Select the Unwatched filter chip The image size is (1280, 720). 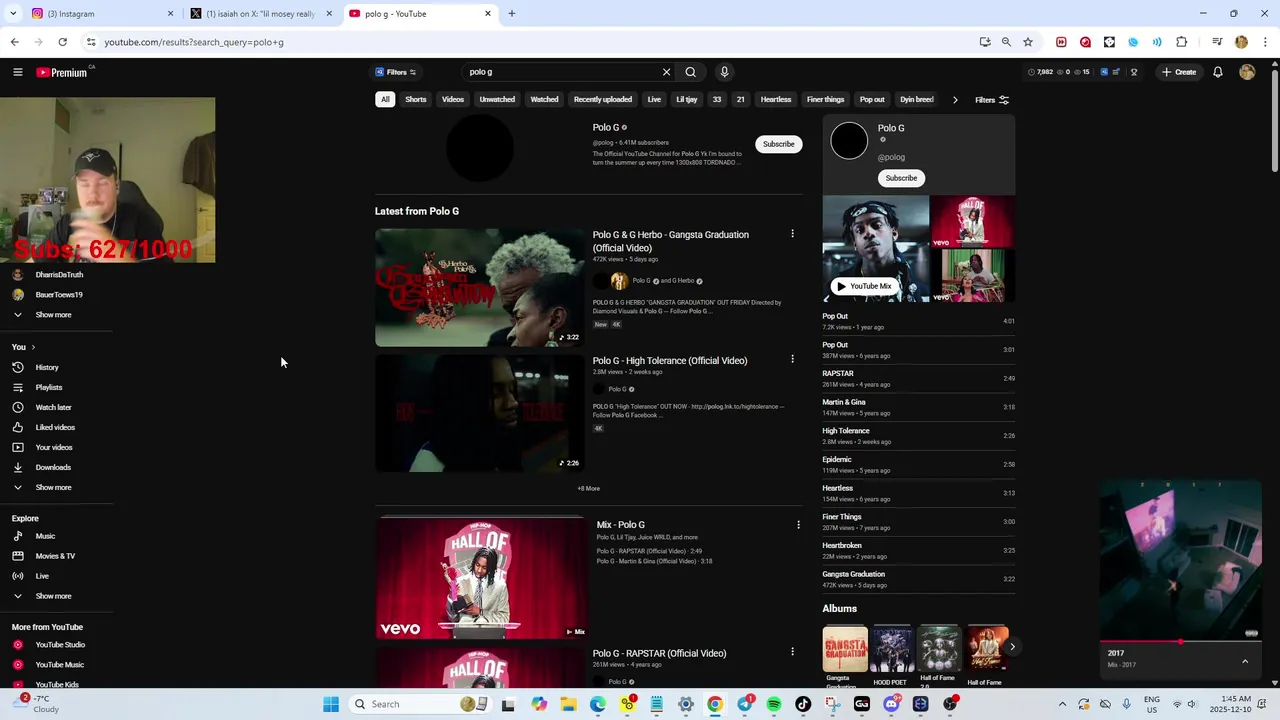[497, 100]
